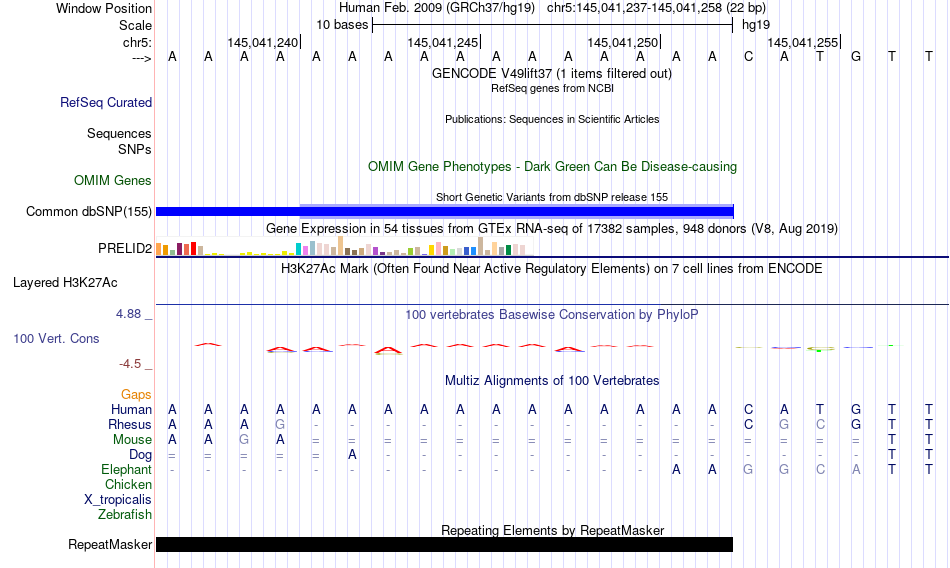Viewport: 950px width, 568px height.
Task: Click the G base in the reference sequence row
Action: pyautogui.click(x=856, y=56)
